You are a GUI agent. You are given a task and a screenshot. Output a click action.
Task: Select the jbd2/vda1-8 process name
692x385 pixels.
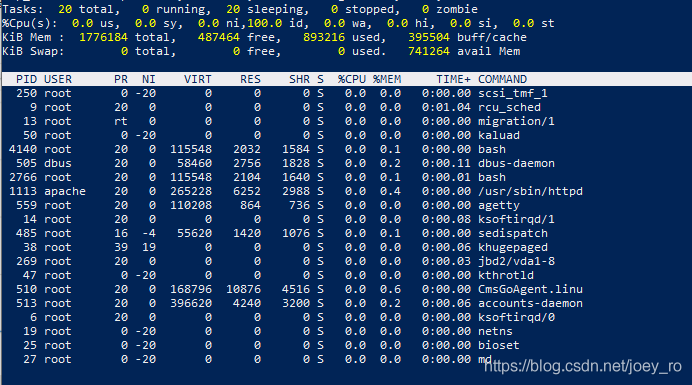click(x=516, y=261)
